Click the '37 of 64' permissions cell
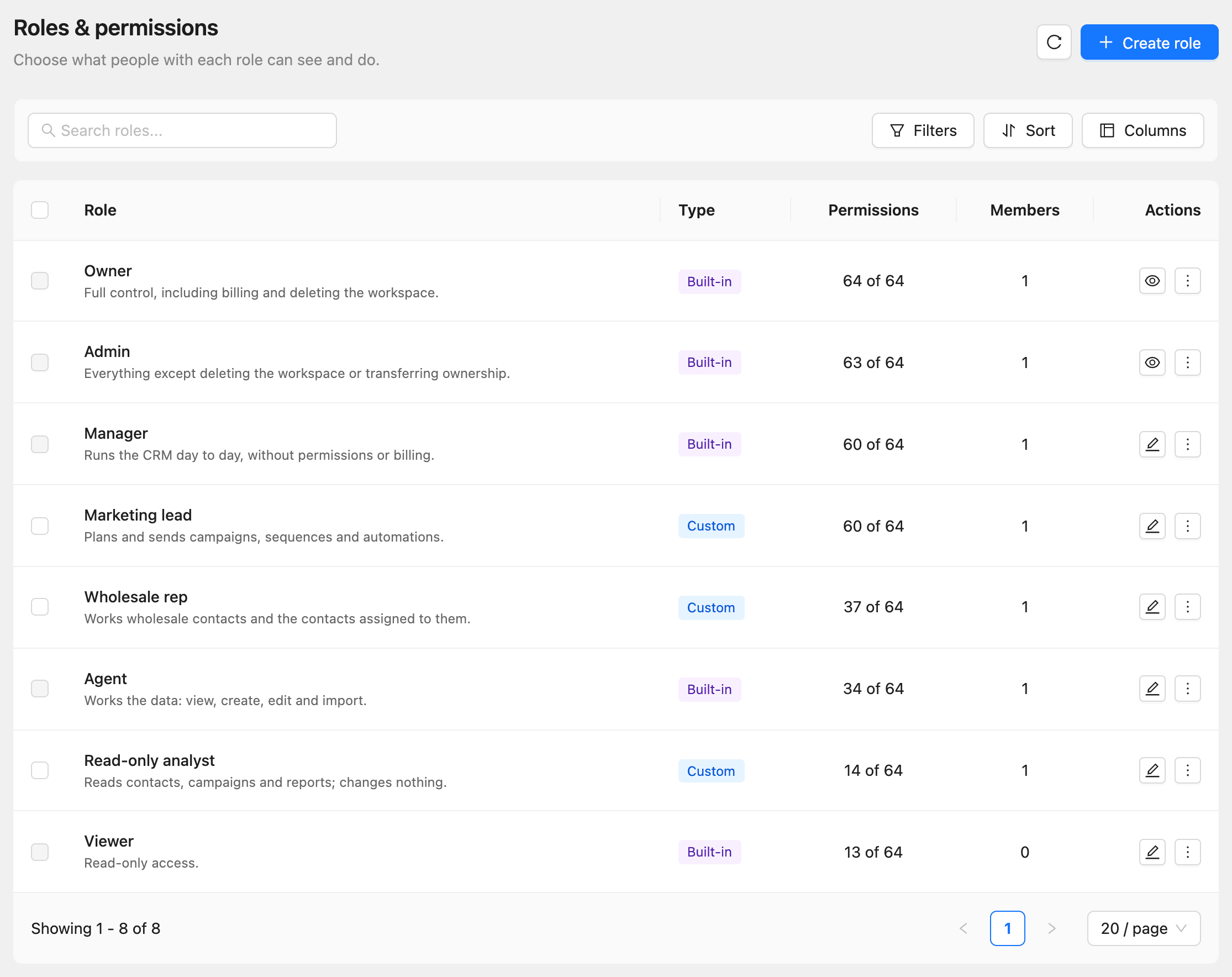 873,607
